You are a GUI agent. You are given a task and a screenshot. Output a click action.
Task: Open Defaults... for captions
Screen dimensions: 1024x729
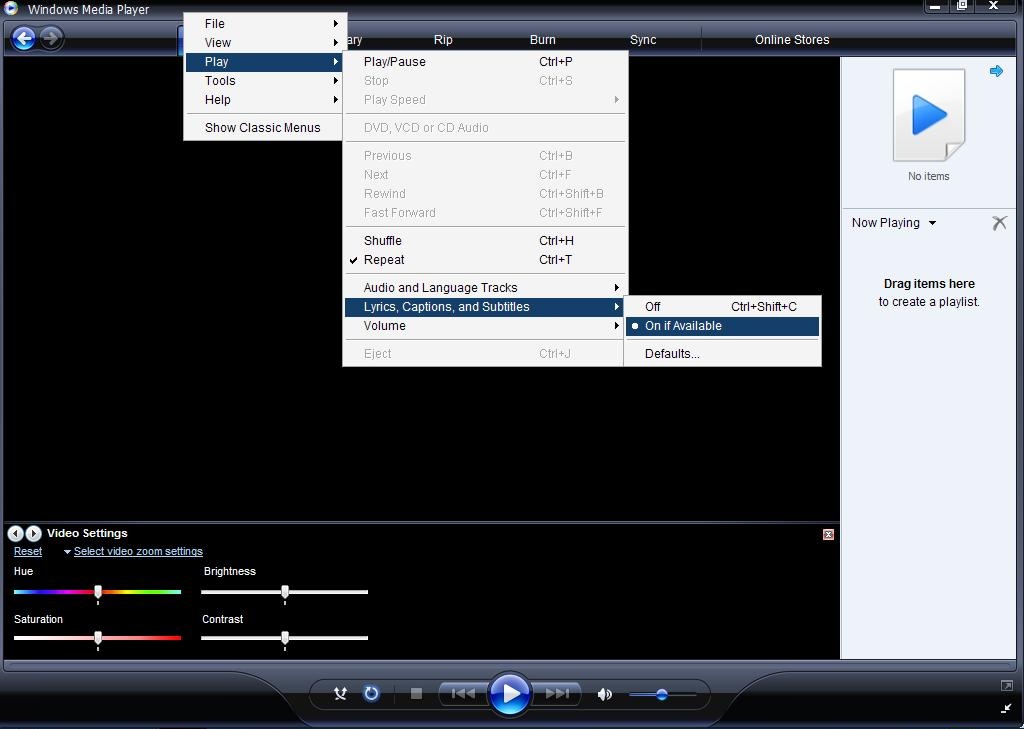click(722, 353)
